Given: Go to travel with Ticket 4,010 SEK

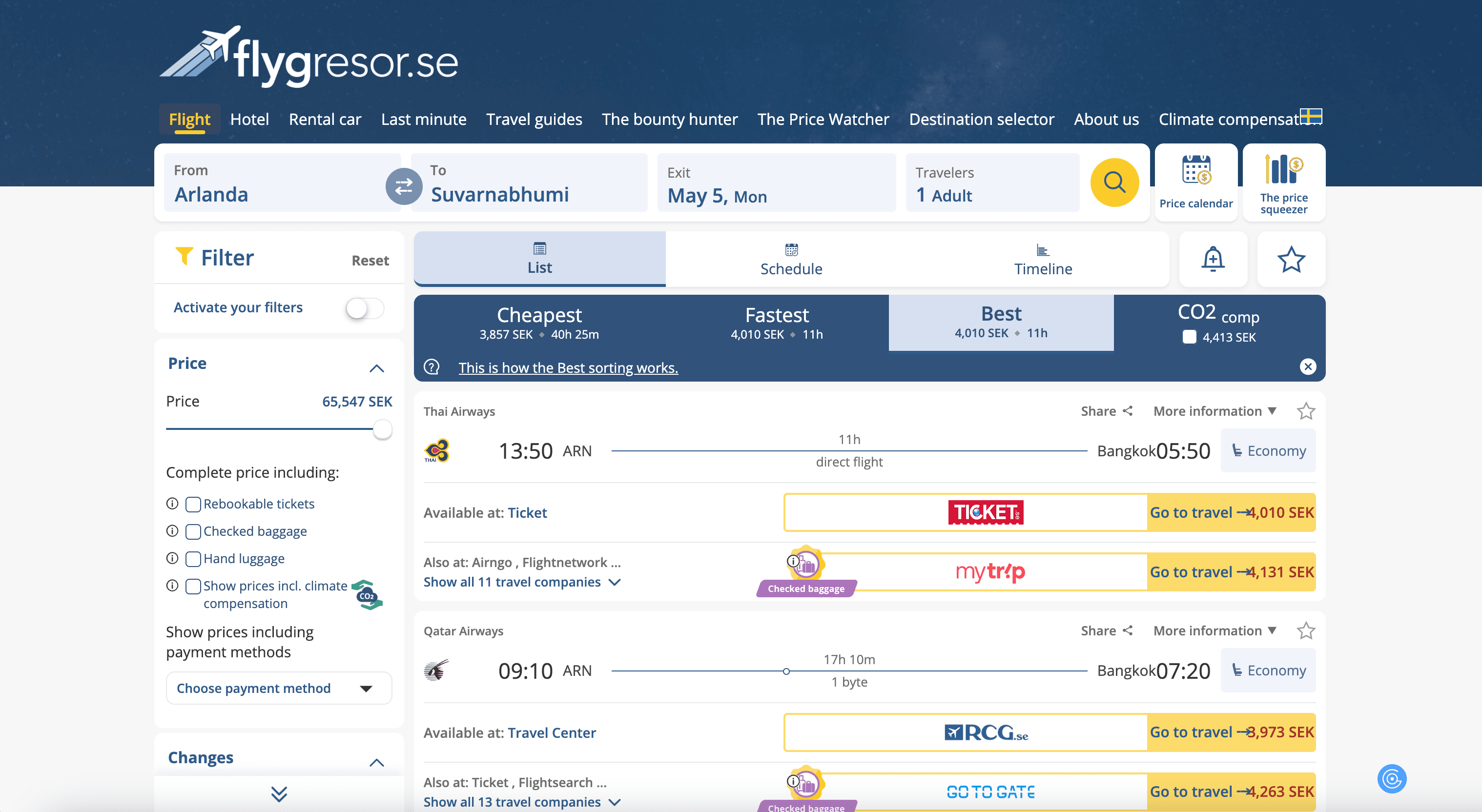Looking at the screenshot, I should point(1231,512).
